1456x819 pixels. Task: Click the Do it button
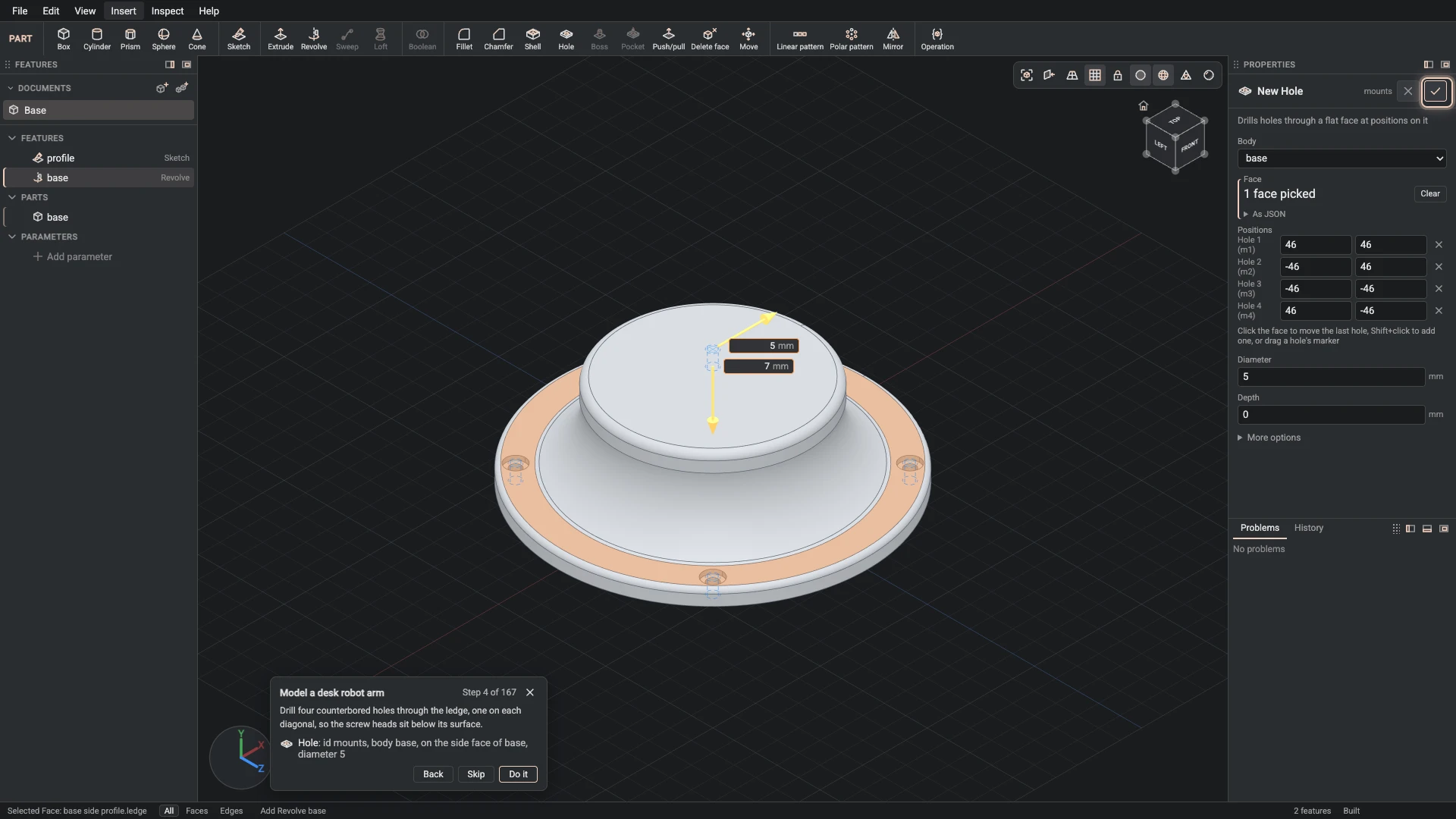point(518,774)
